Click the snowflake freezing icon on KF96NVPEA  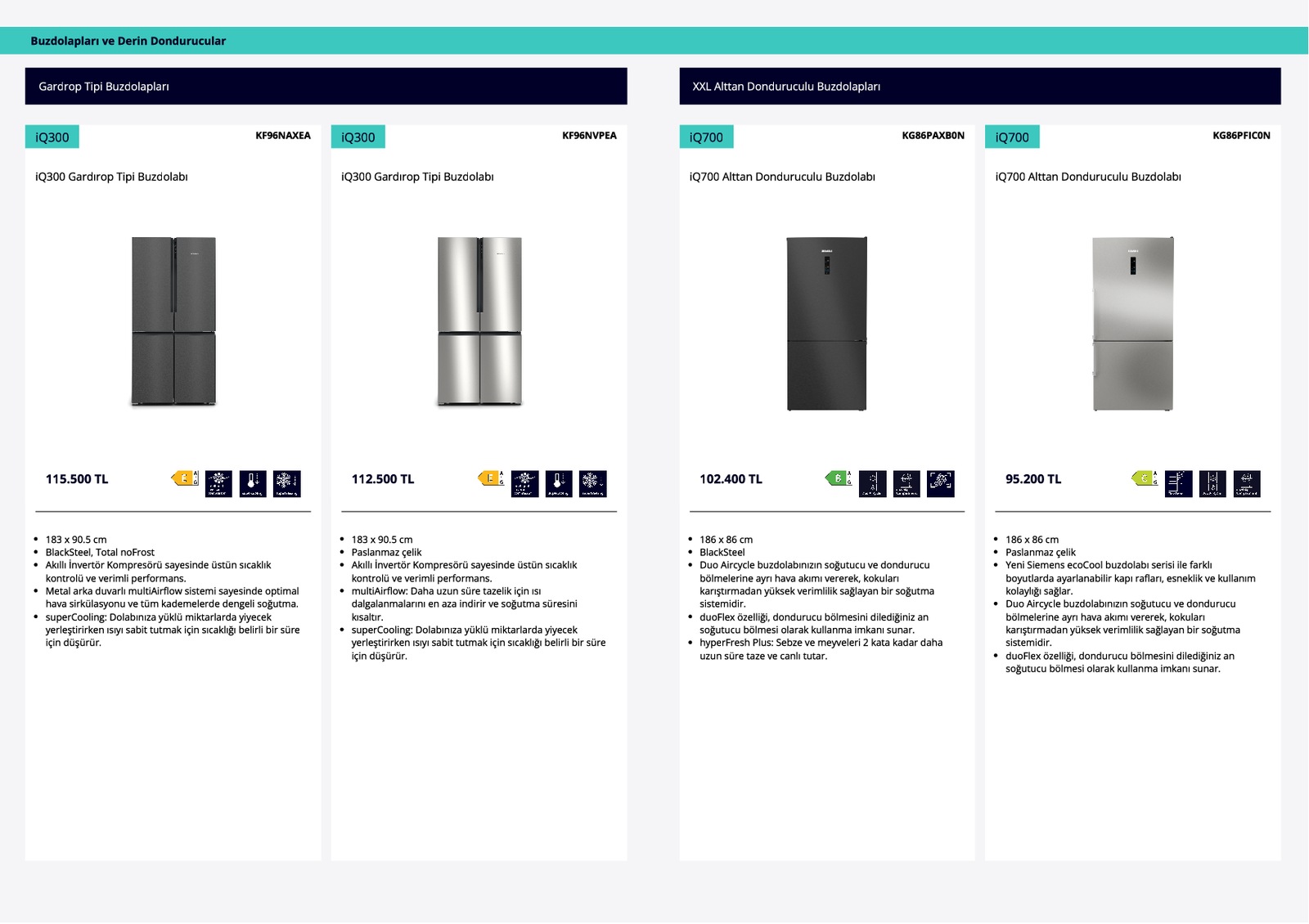click(593, 483)
